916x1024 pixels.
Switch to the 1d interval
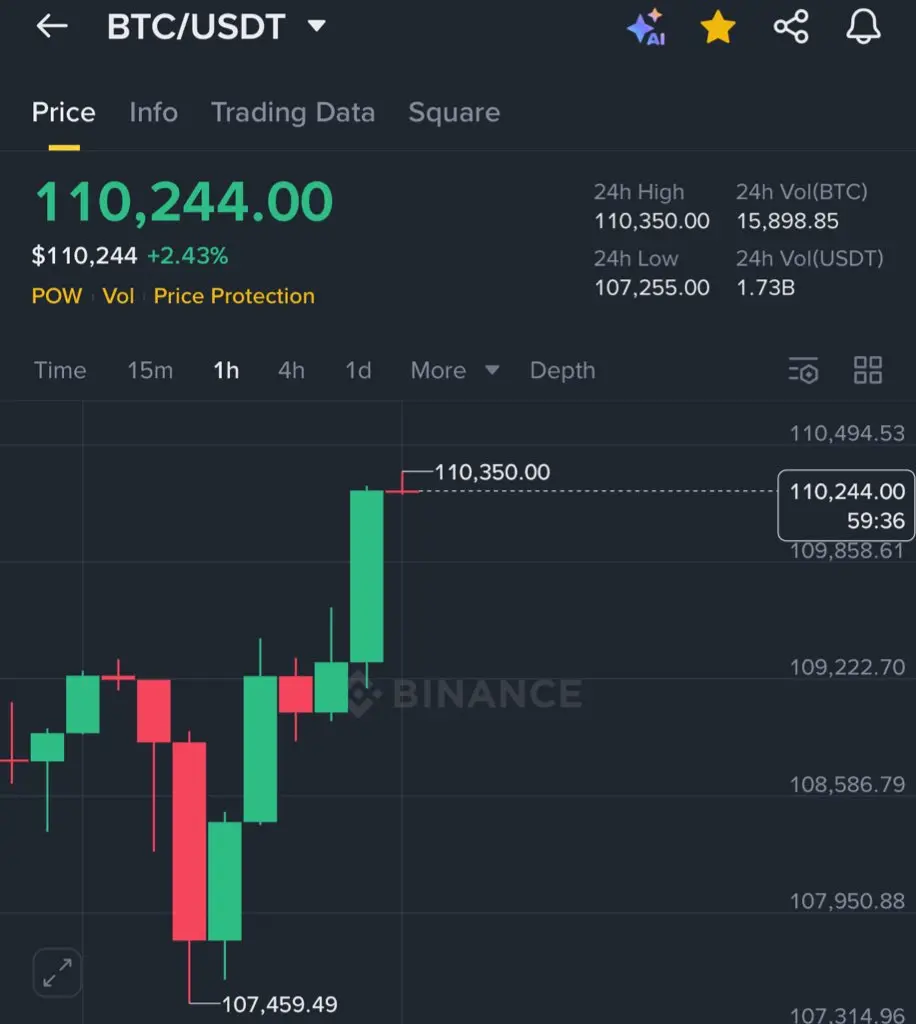pyautogui.click(x=358, y=371)
